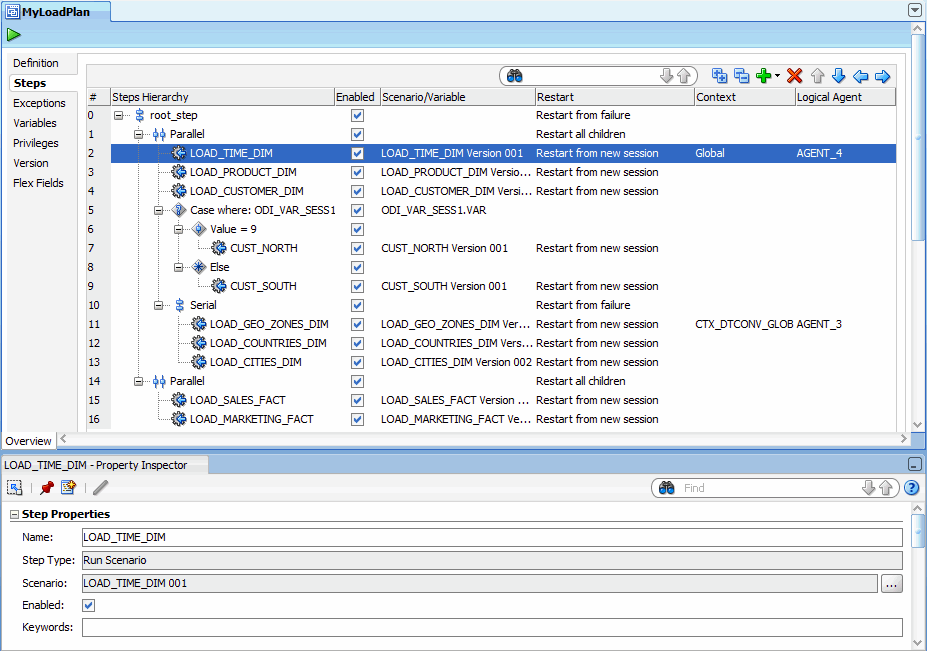Toggle Enabled checkbox in Step Properties
Screen dimensions: 927x651
tap(89, 605)
